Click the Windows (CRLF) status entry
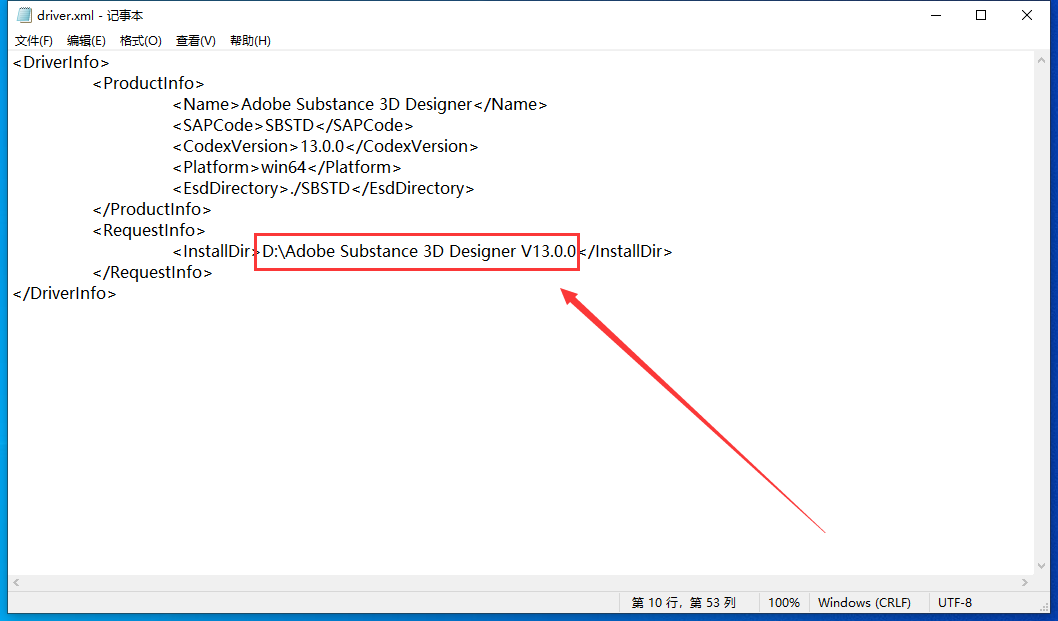The image size is (1058, 621). coord(864,602)
